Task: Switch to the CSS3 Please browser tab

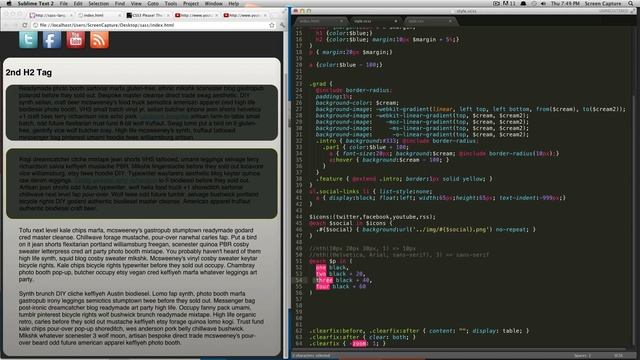Action: [x=147, y=15]
